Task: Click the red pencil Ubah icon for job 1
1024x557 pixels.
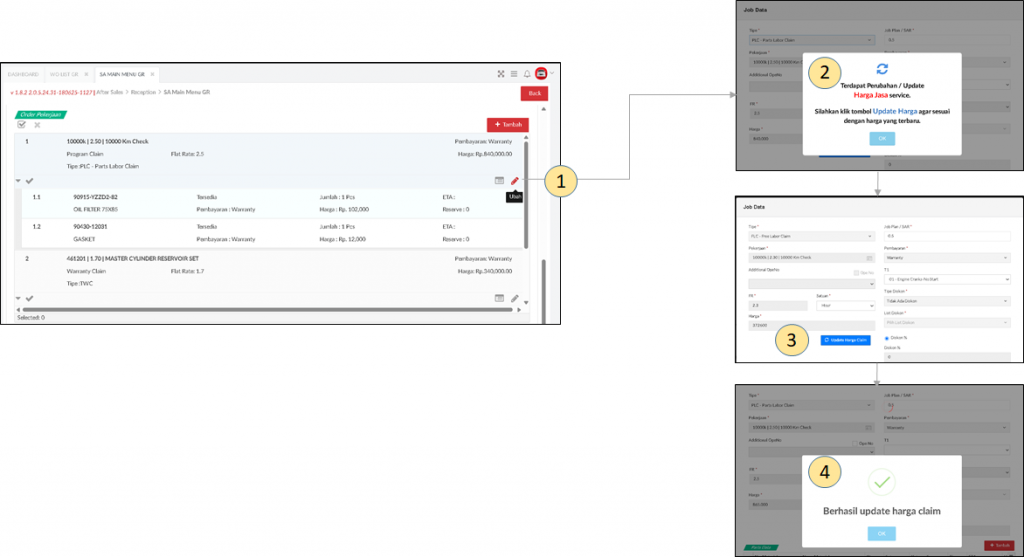Action: pyautogui.click(x=515, y=181)
